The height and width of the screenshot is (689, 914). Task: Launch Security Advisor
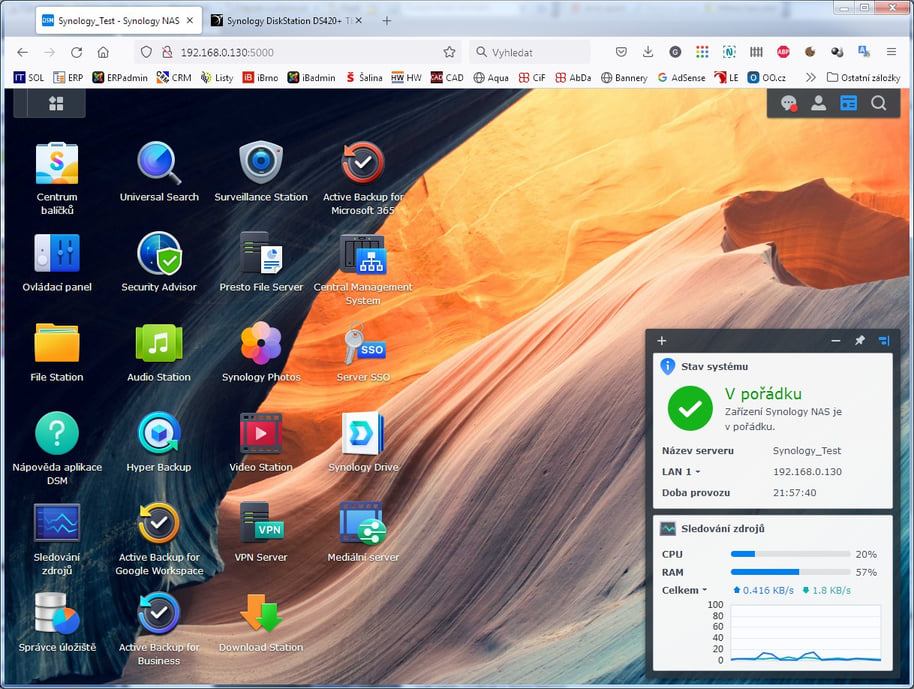159,254
